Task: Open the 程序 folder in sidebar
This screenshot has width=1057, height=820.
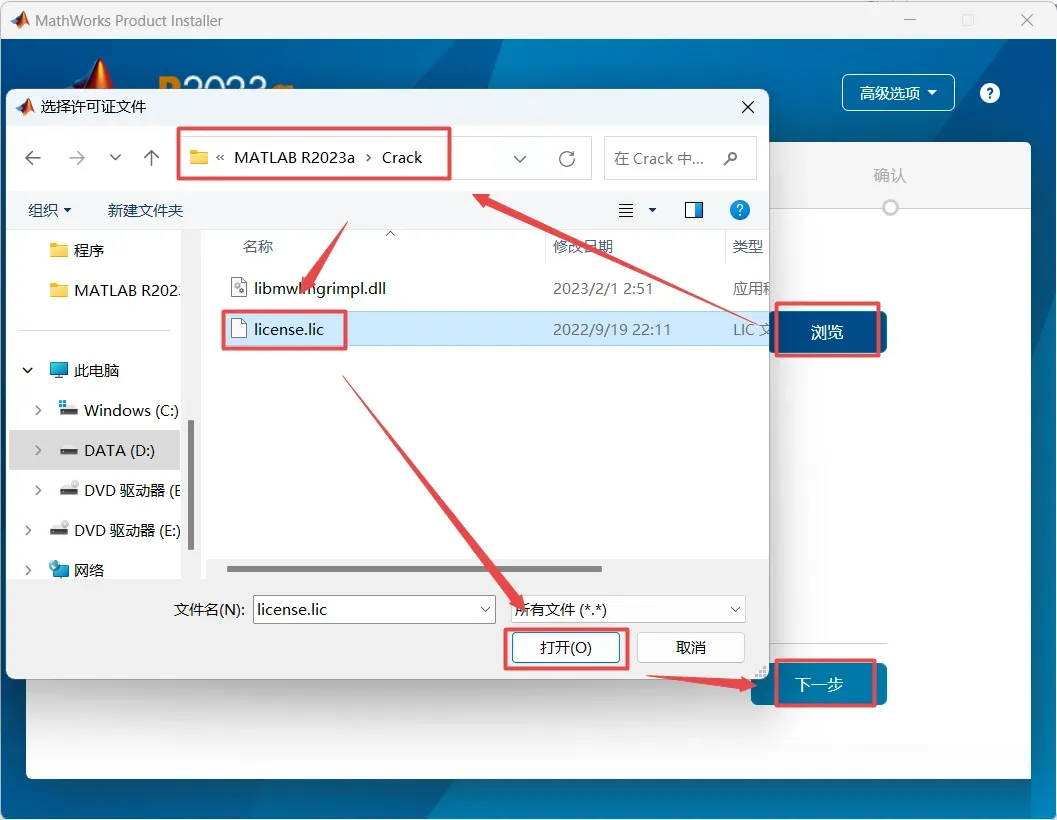Action: (x=88, y=250)
